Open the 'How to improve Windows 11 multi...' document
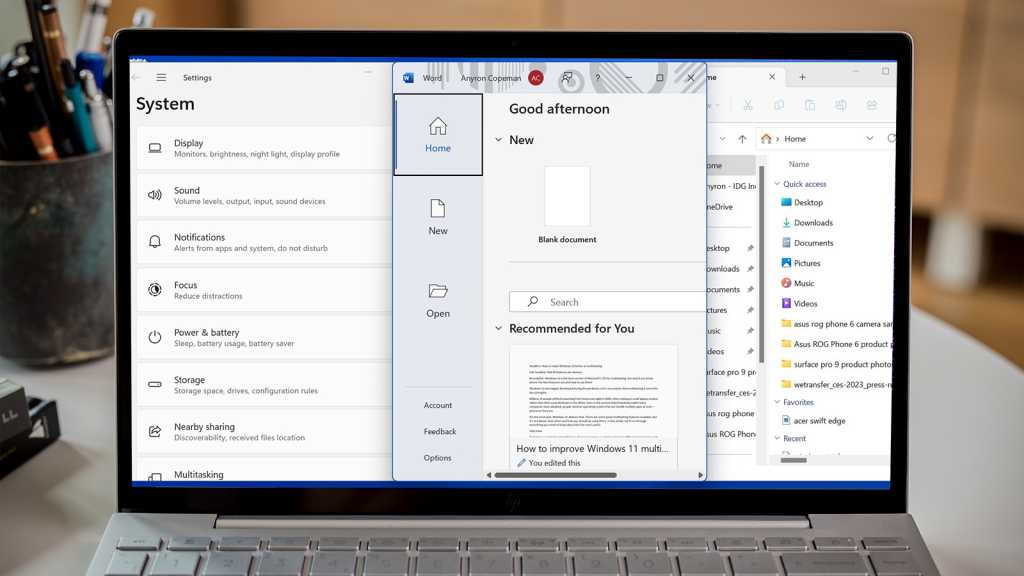1024x576 pixels. 593,407
